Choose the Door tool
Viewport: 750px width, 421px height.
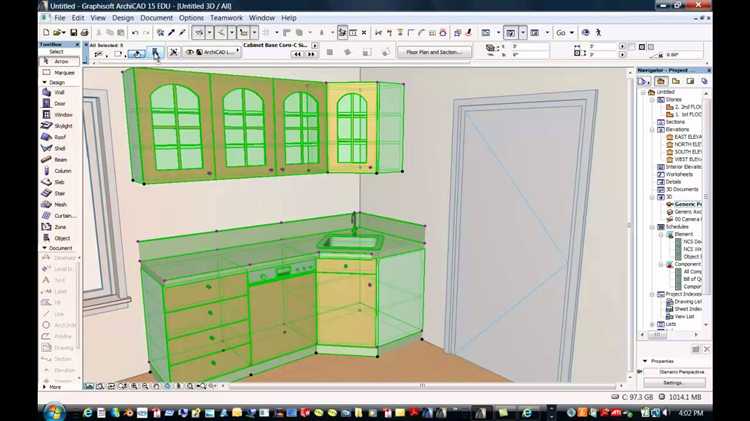pos(58,103)
